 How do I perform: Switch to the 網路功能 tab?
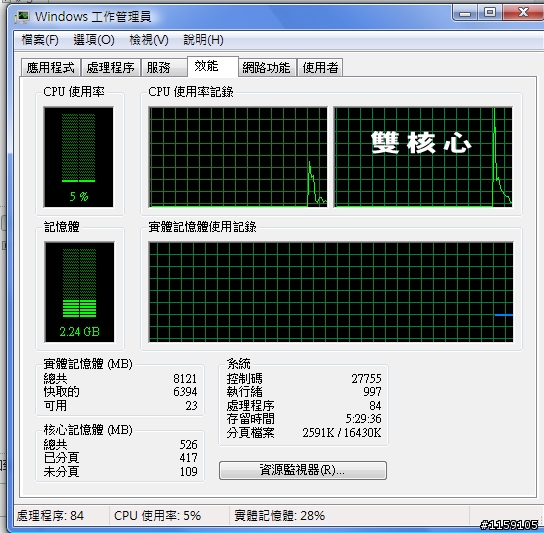[x=266, y=67]
